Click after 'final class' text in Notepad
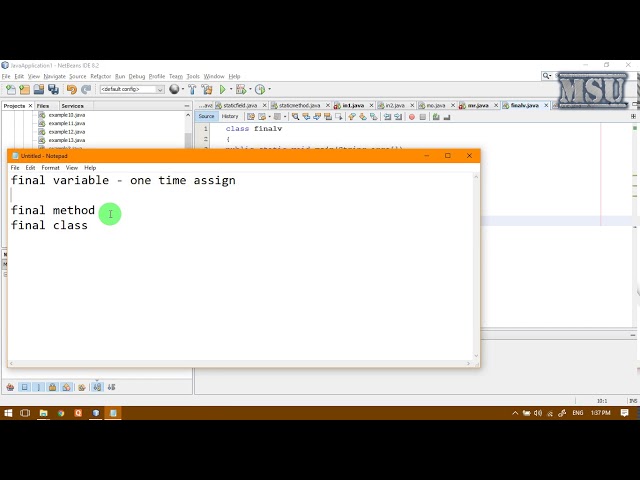Screen dimensions: 640x480 click(89, 225)
